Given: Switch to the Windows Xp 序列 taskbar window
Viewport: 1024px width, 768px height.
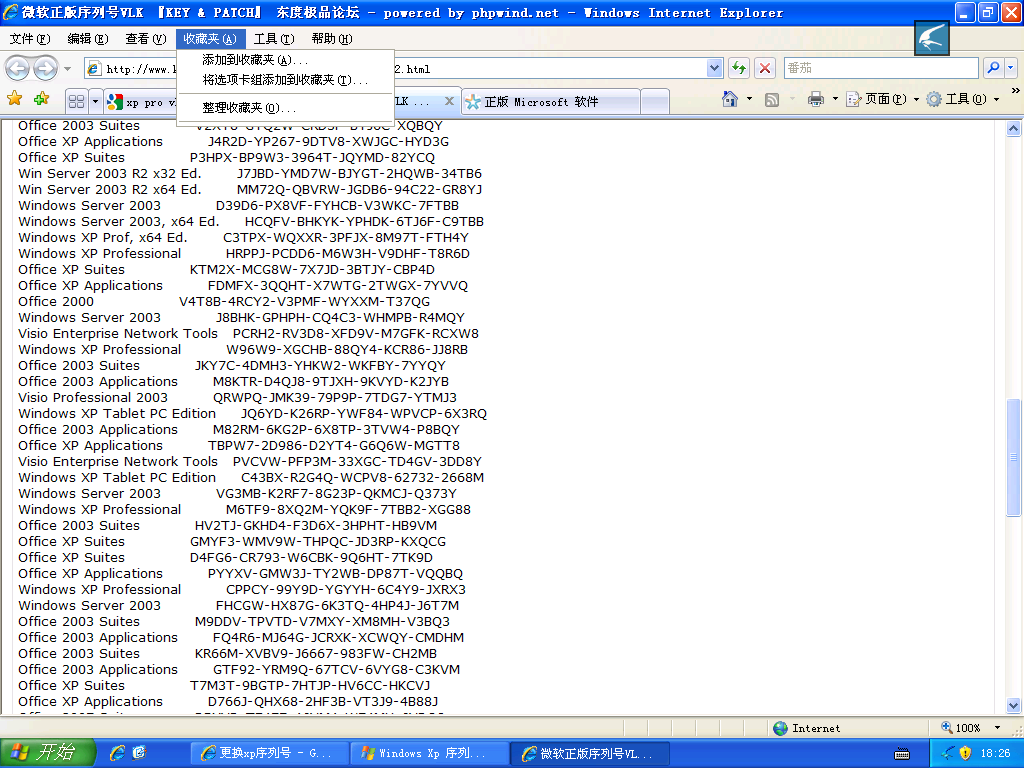Looking at the screenshot, I should coord(428,754).
